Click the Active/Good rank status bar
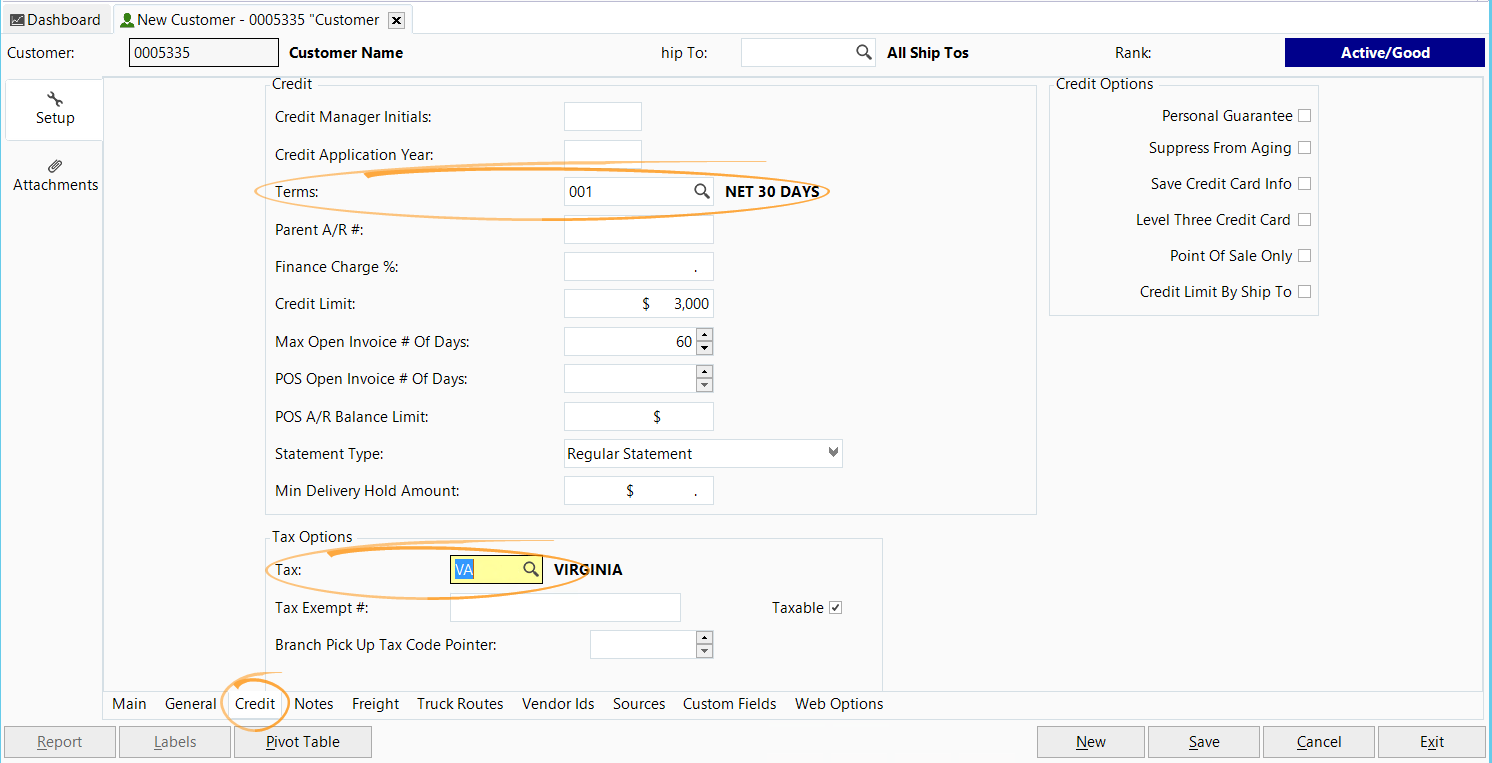Image resolution: width=1492 pixels, height=763 pixels. coord(1384,53)
